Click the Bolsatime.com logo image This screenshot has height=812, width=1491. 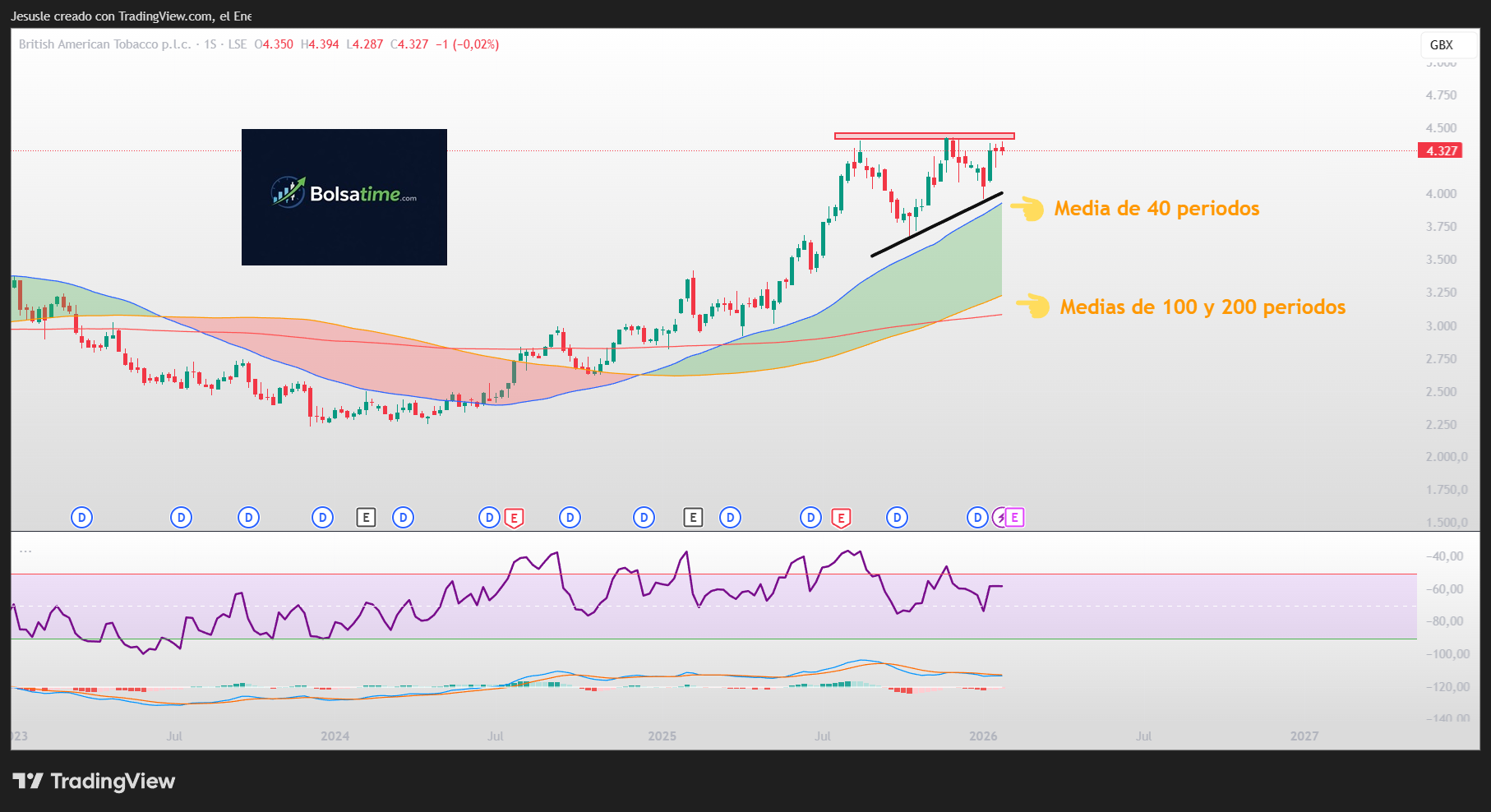click(x=344, y=196)
